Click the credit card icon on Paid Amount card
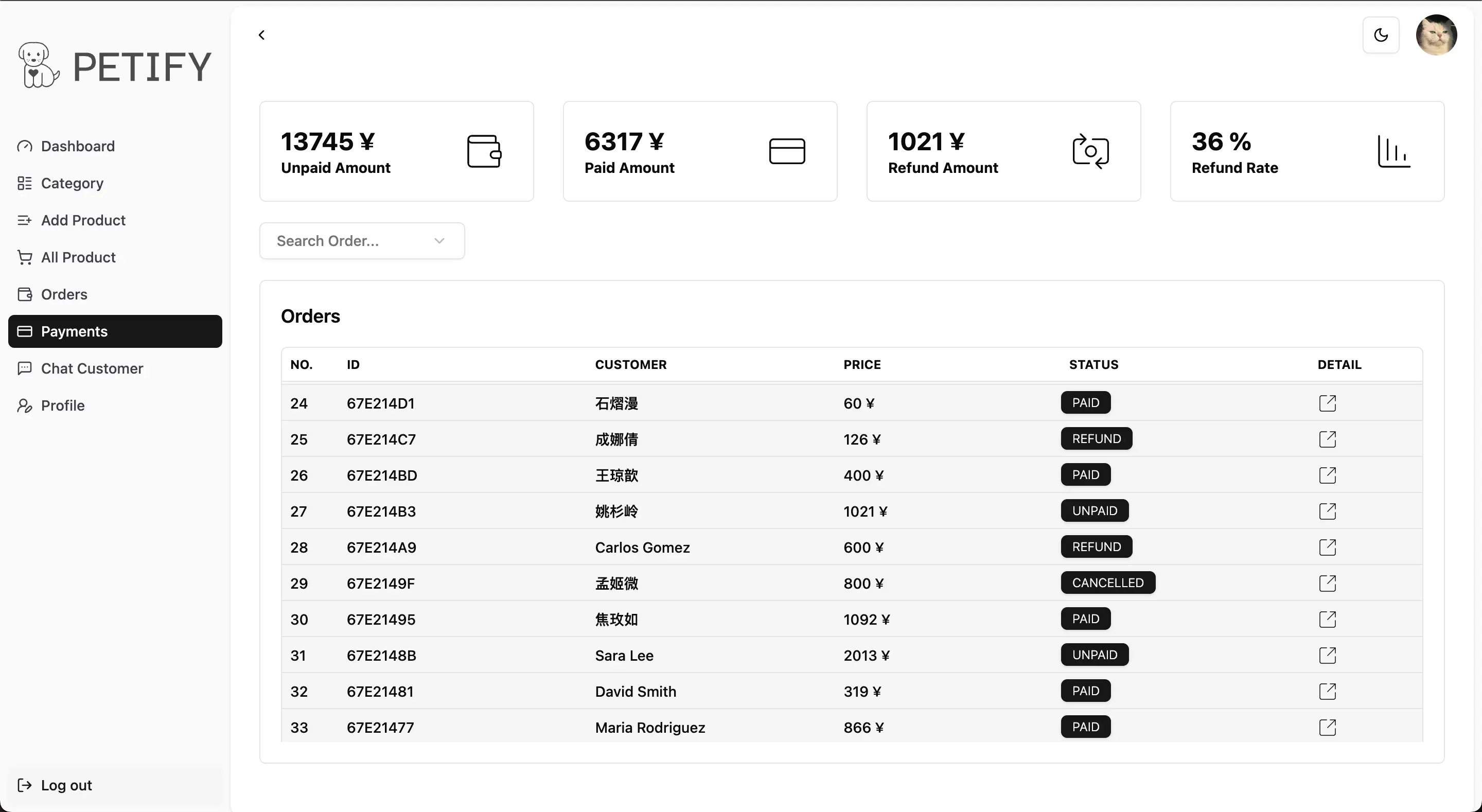 (x=787, y=151)
